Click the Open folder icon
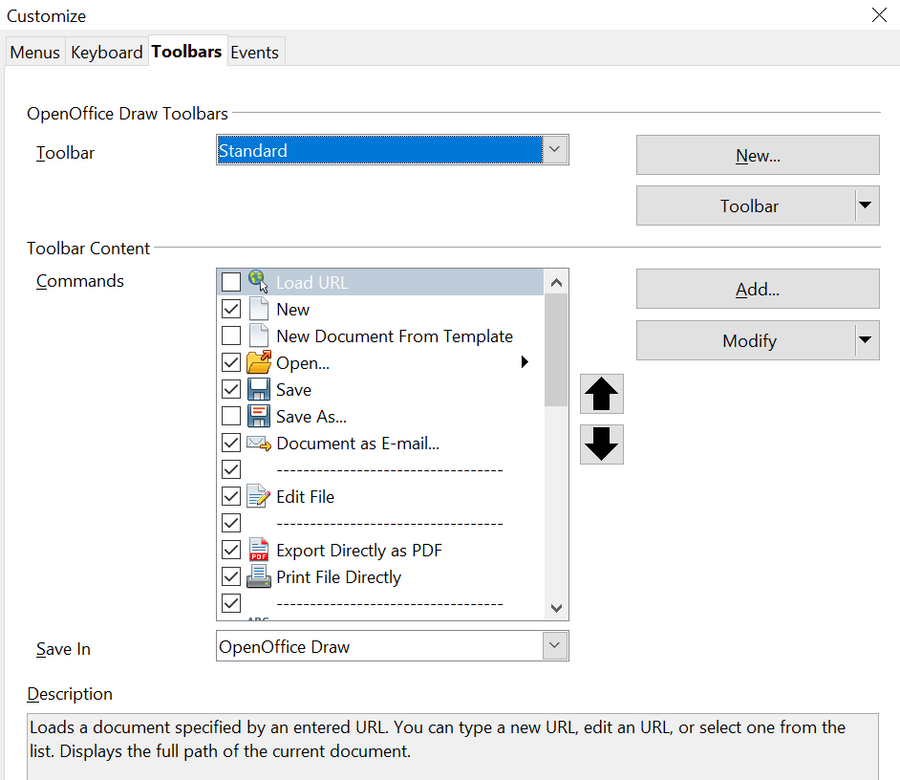Viewport: 900px width, 780px height. click(x=258, y=362)
